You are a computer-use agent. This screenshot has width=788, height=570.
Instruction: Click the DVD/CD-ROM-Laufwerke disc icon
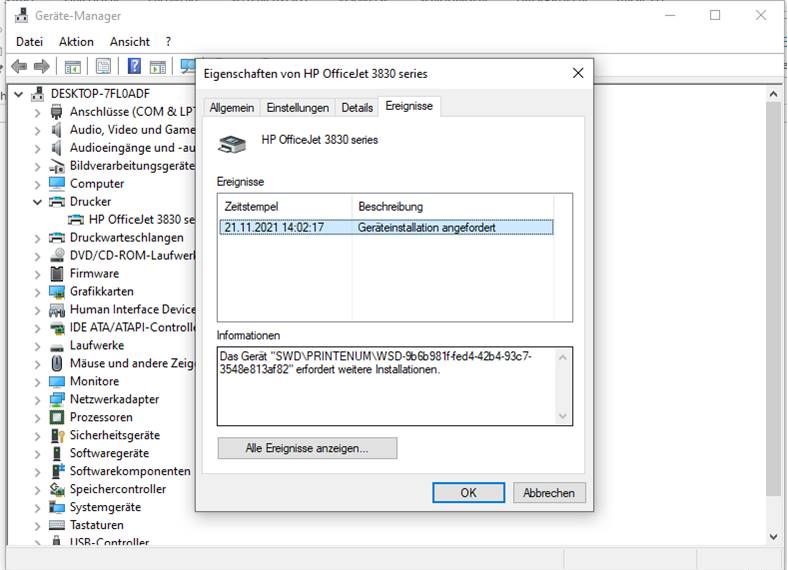pos(57,255)
